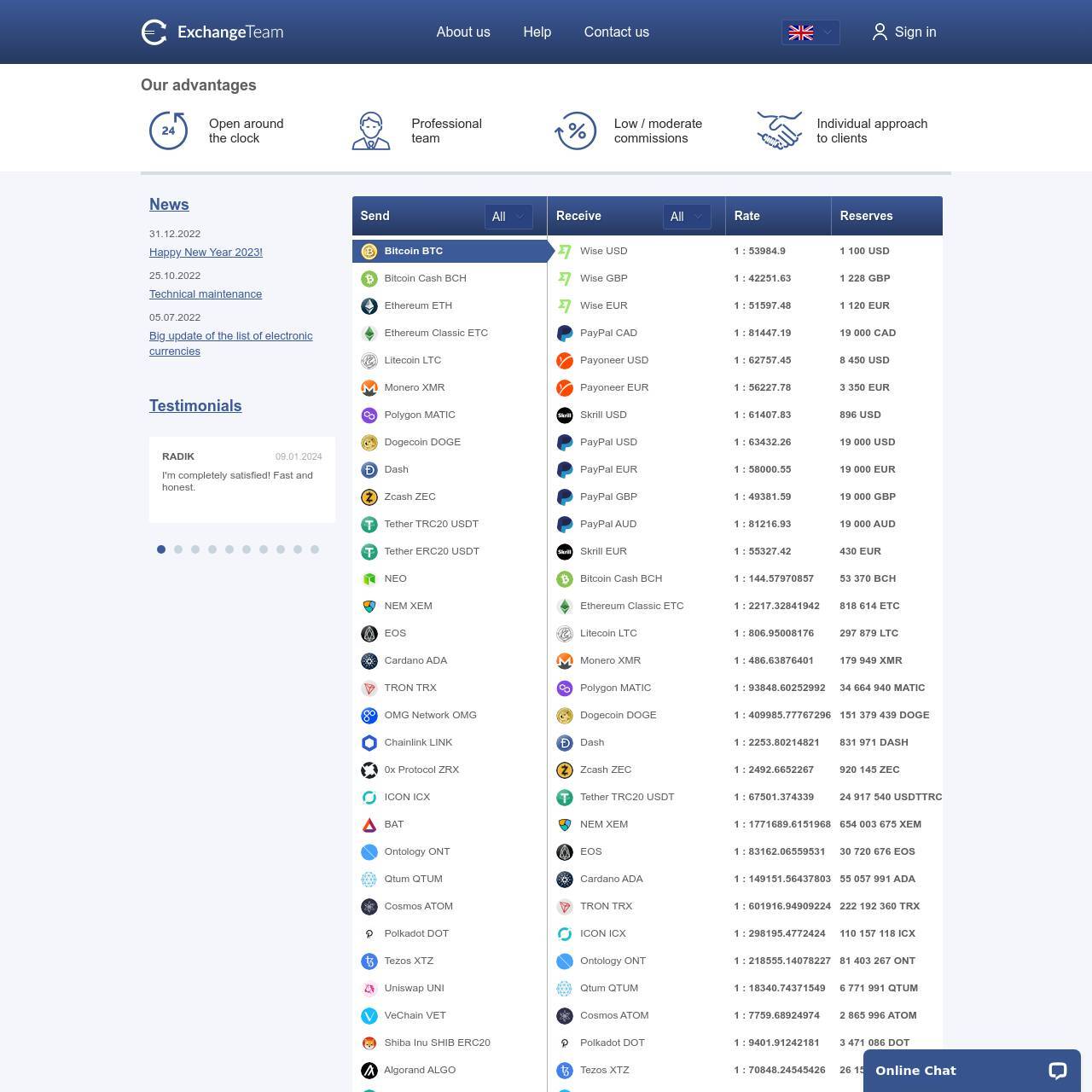Click the Polygon MATIC icon in Receive list
This screenshot has width=1092, height=1092.
(565, 688)
